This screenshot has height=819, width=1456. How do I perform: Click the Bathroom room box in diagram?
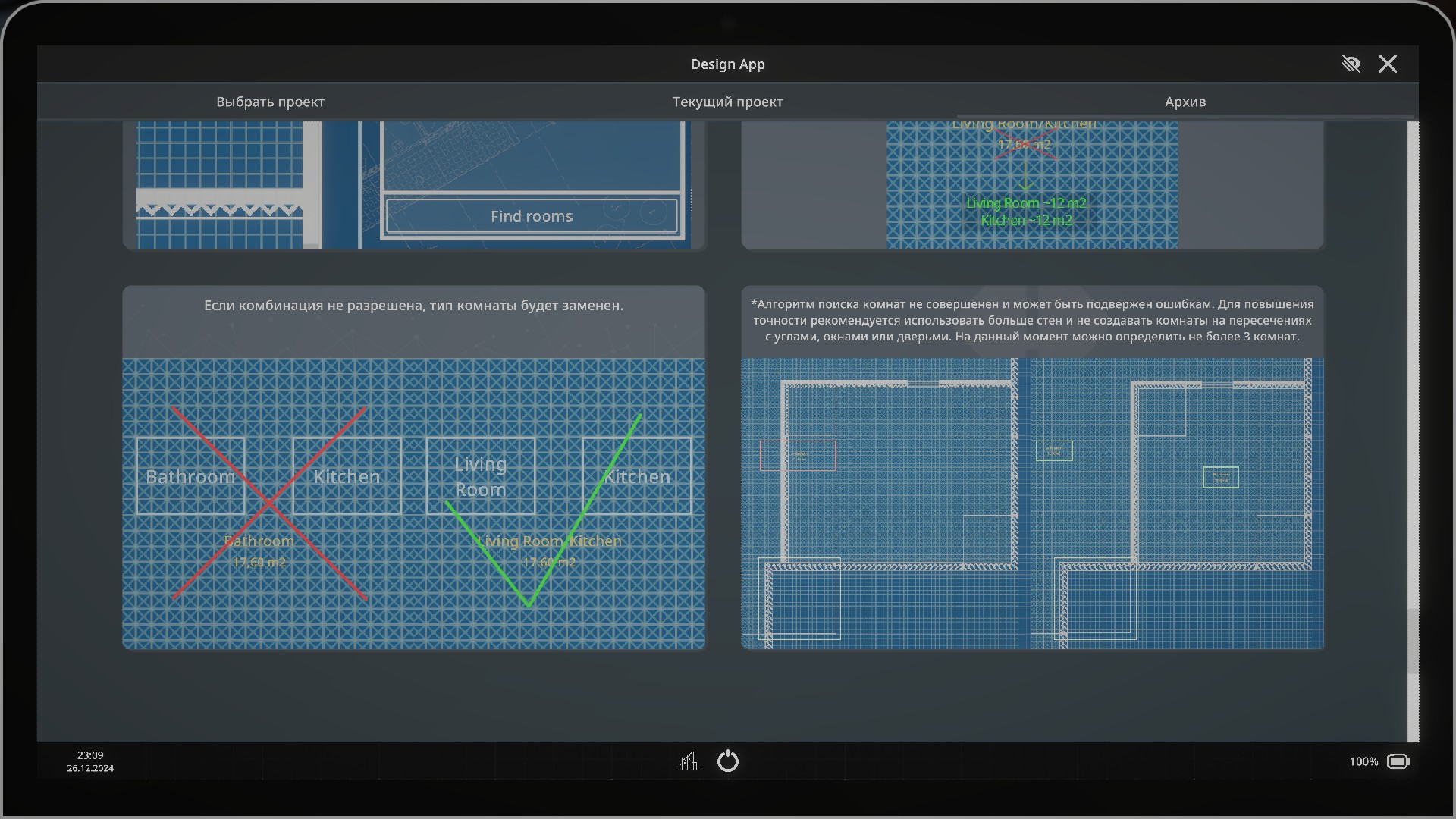click(190, 476)
